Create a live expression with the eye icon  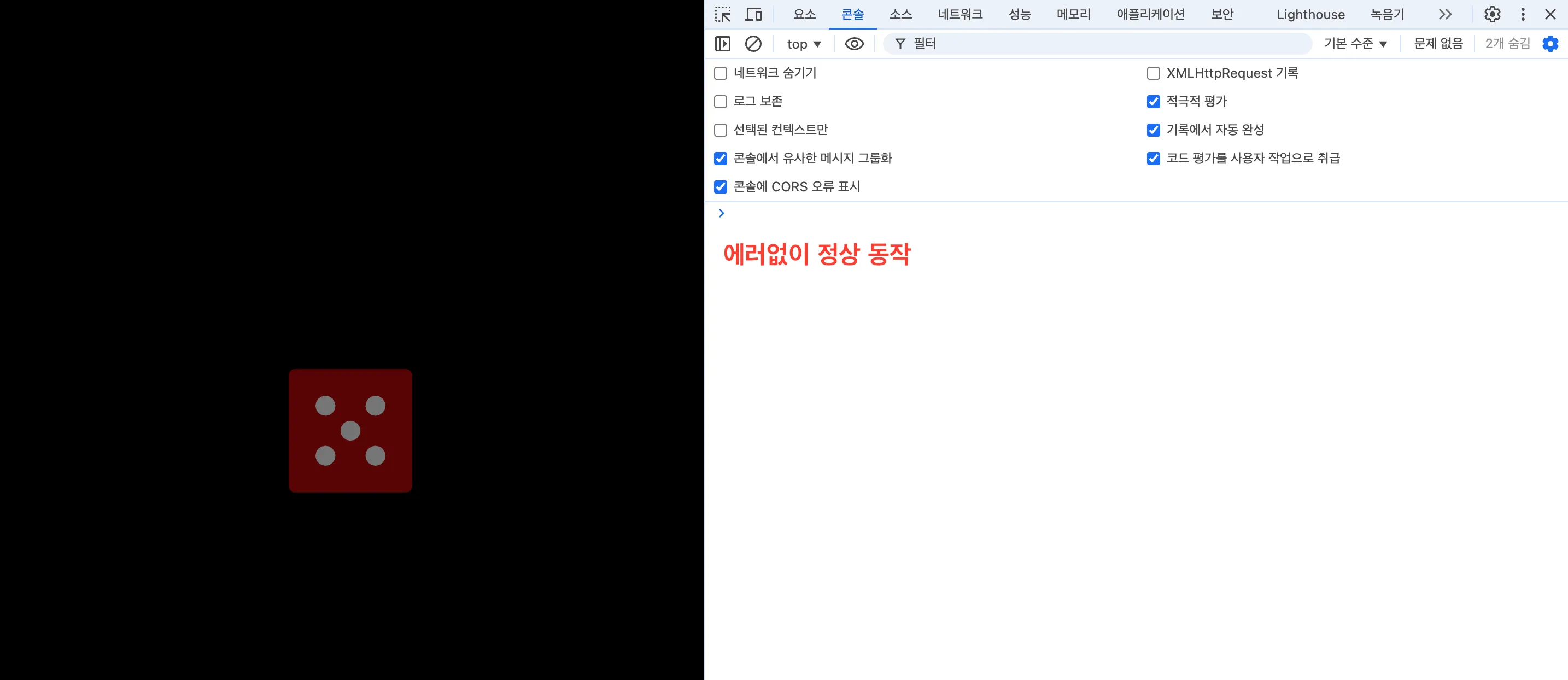[855, 43]
